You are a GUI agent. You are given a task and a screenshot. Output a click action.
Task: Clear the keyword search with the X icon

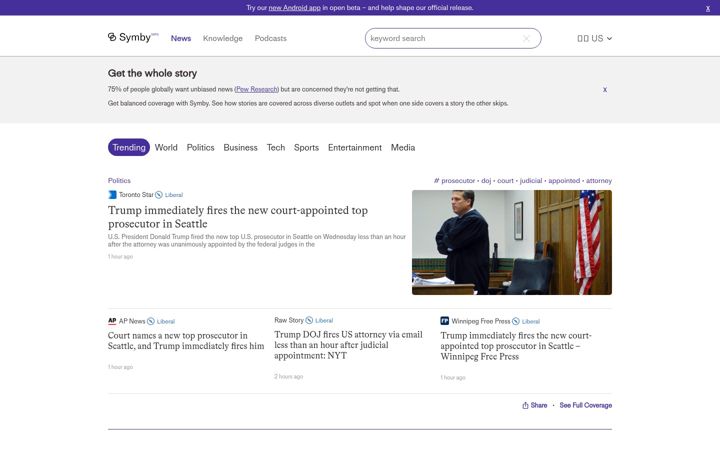(526, 39)
